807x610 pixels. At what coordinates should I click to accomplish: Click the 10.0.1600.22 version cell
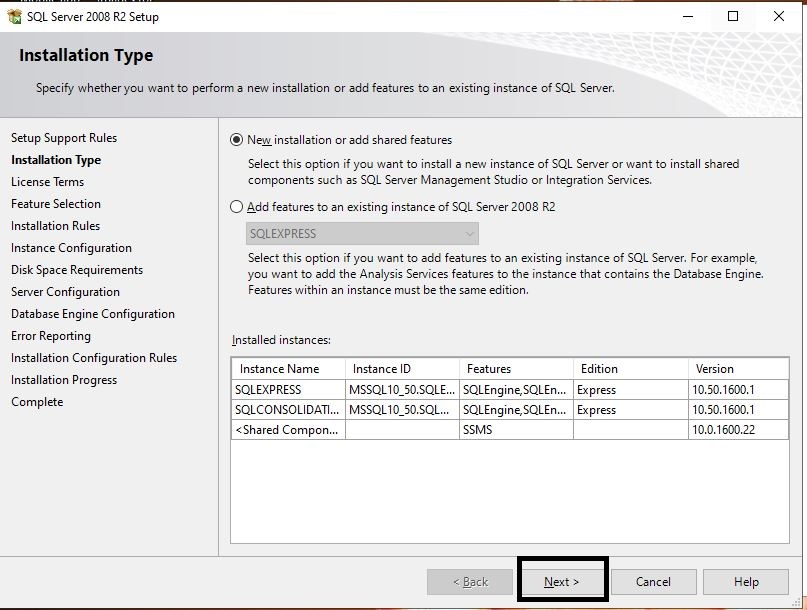[739, 430]
